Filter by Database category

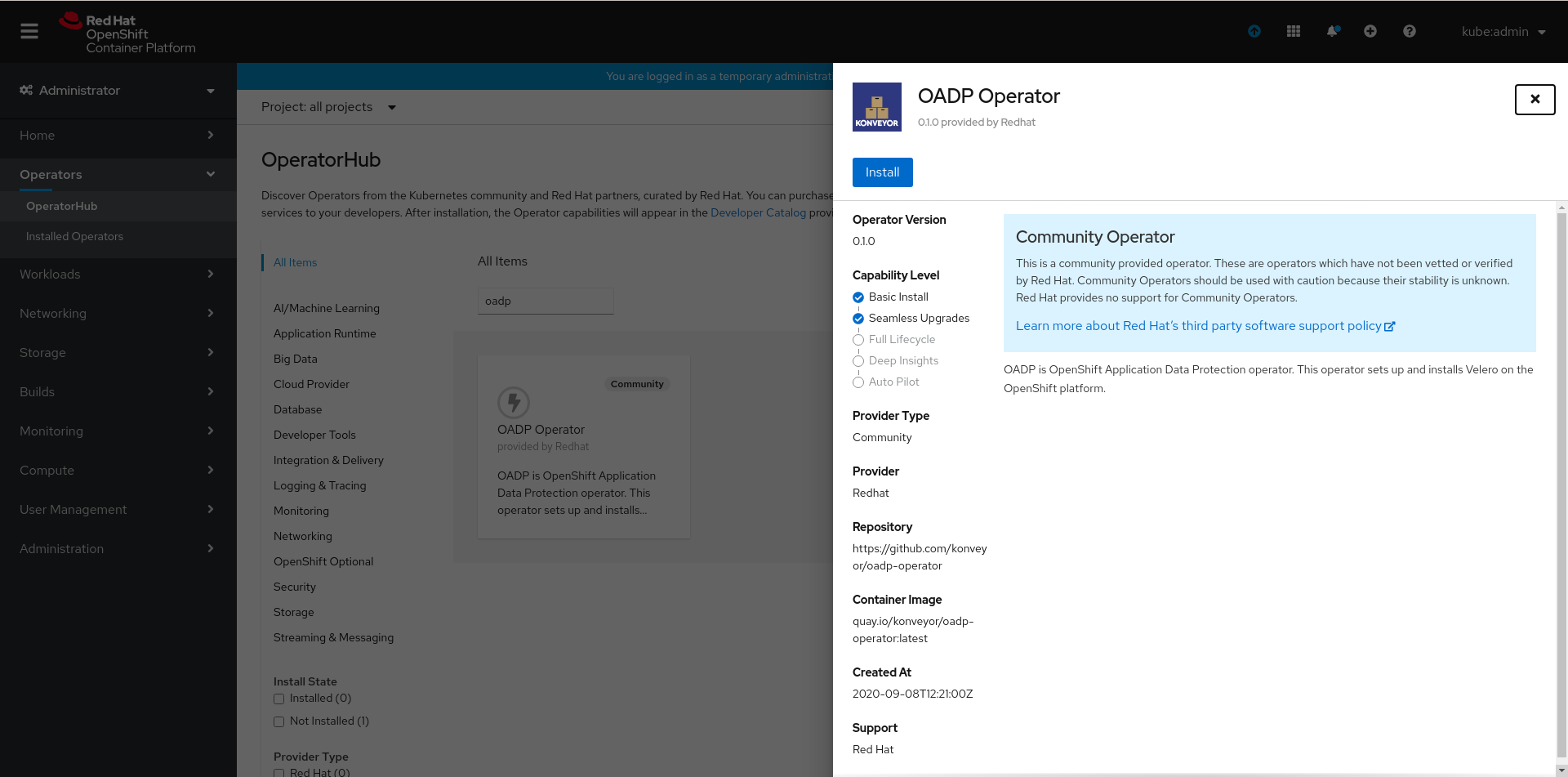297,409
